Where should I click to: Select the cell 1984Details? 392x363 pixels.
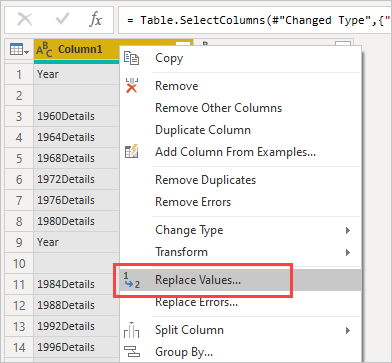(76, 284)
